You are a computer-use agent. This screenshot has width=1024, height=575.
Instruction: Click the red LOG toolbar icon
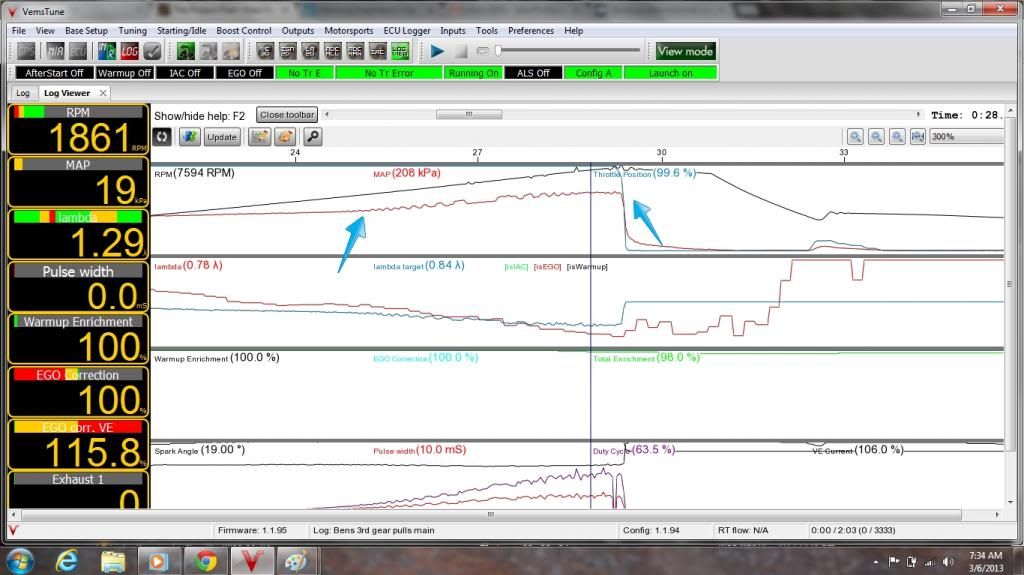pyautogui.click(x=130, y=51)
